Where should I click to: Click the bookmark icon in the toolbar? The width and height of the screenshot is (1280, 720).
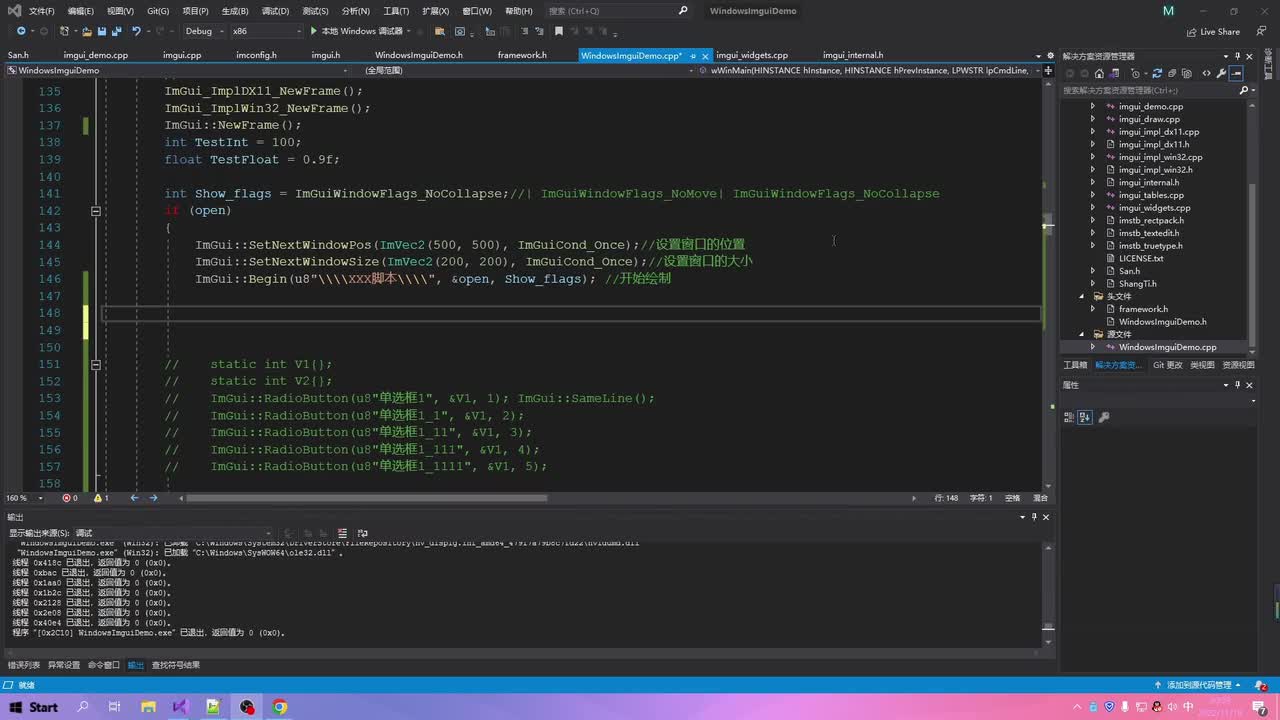tap(558, 31)
